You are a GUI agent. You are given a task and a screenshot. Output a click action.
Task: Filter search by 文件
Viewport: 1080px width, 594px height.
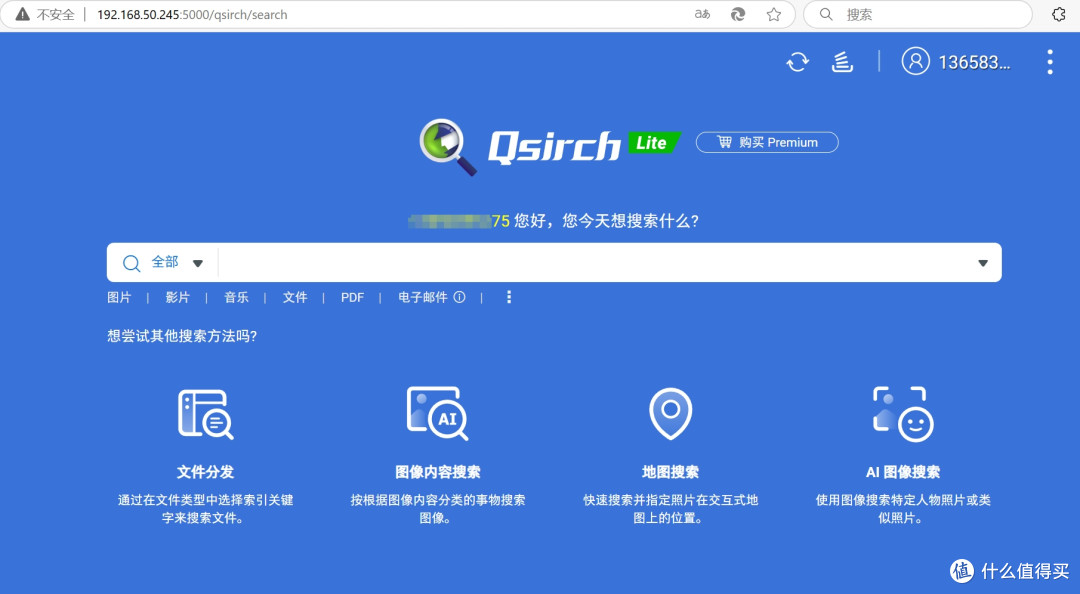295,297
